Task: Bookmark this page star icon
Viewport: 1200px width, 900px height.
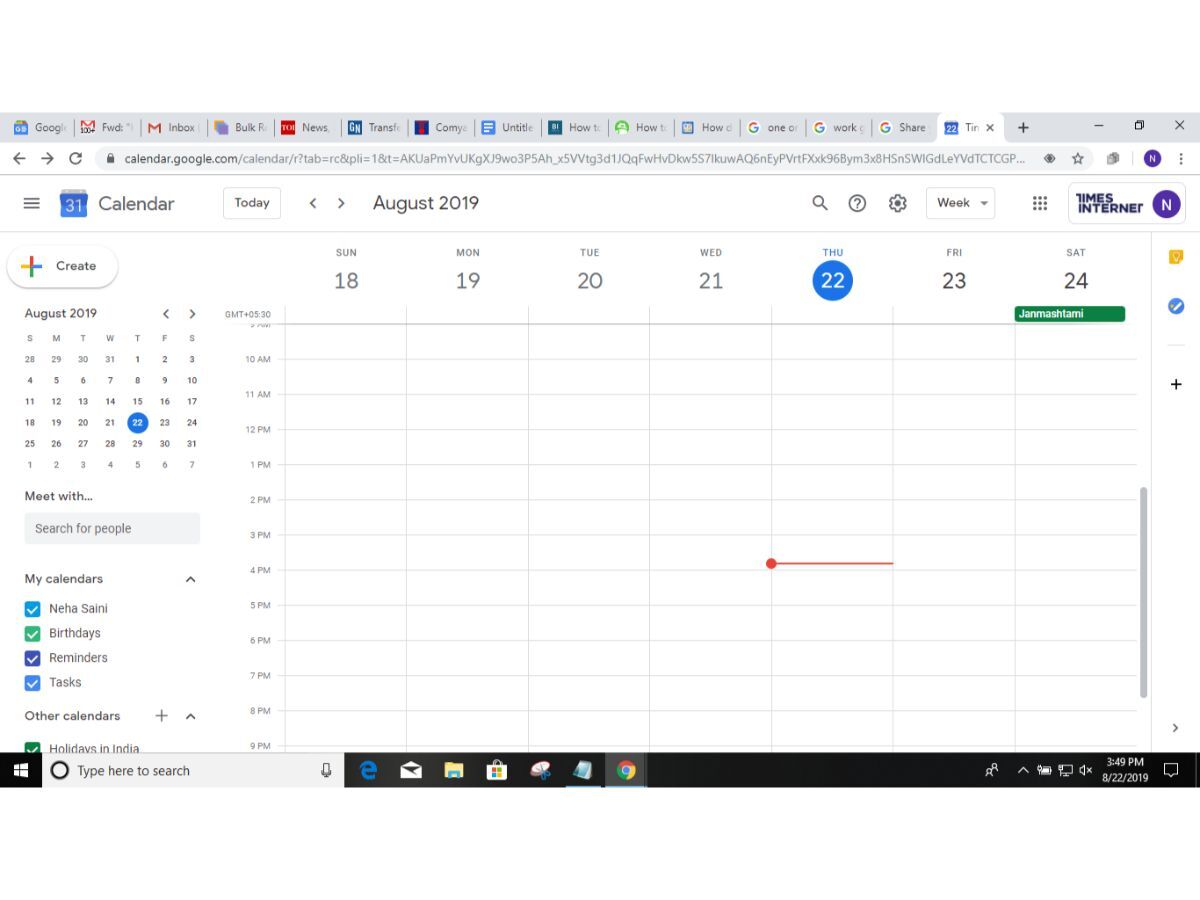Action: tap(1078, 158)
